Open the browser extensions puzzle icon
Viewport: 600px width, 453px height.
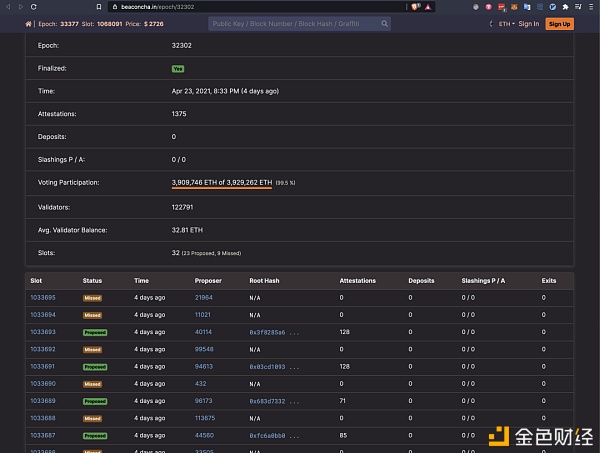tap(565, 6)
